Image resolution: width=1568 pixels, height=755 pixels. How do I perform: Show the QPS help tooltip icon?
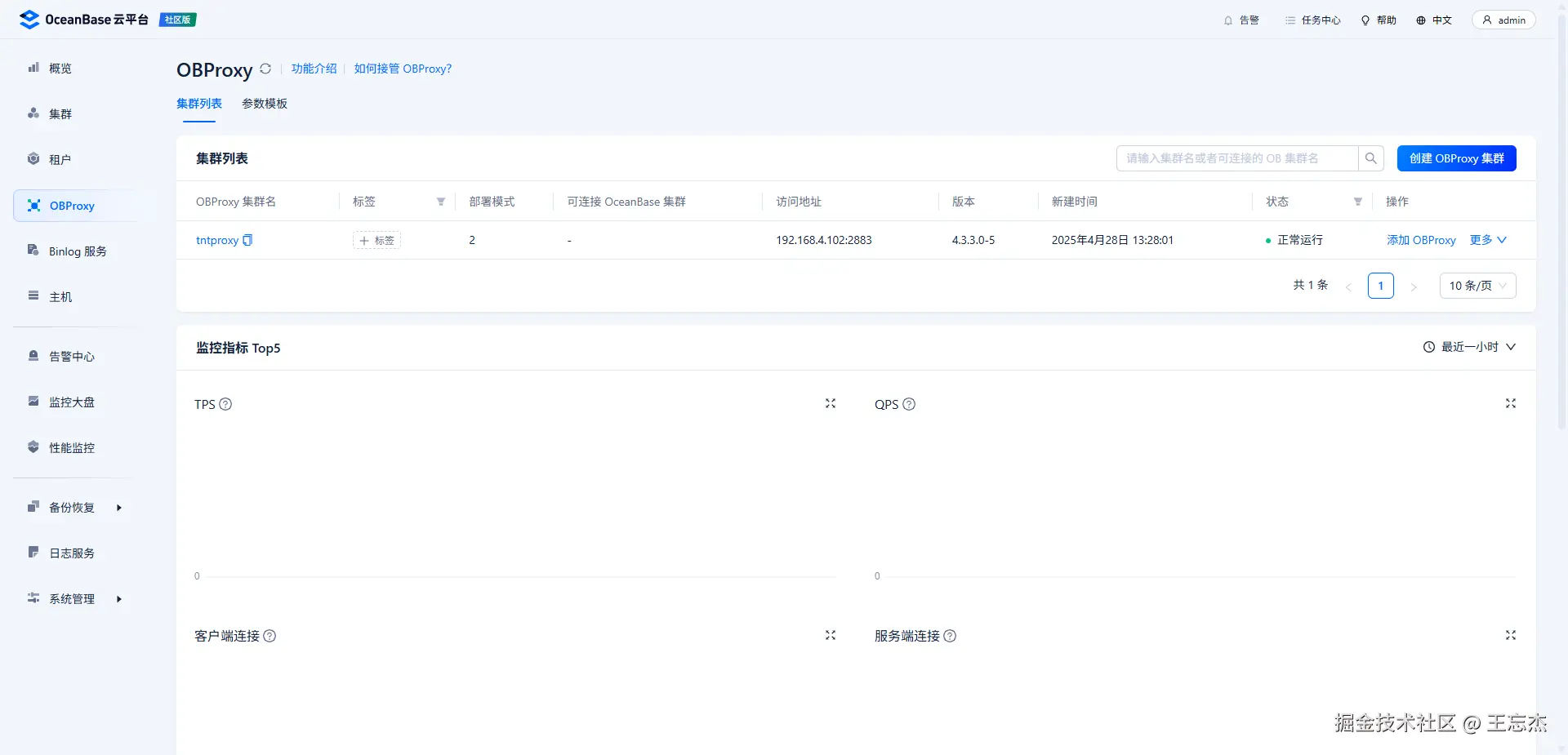point(909,404)
